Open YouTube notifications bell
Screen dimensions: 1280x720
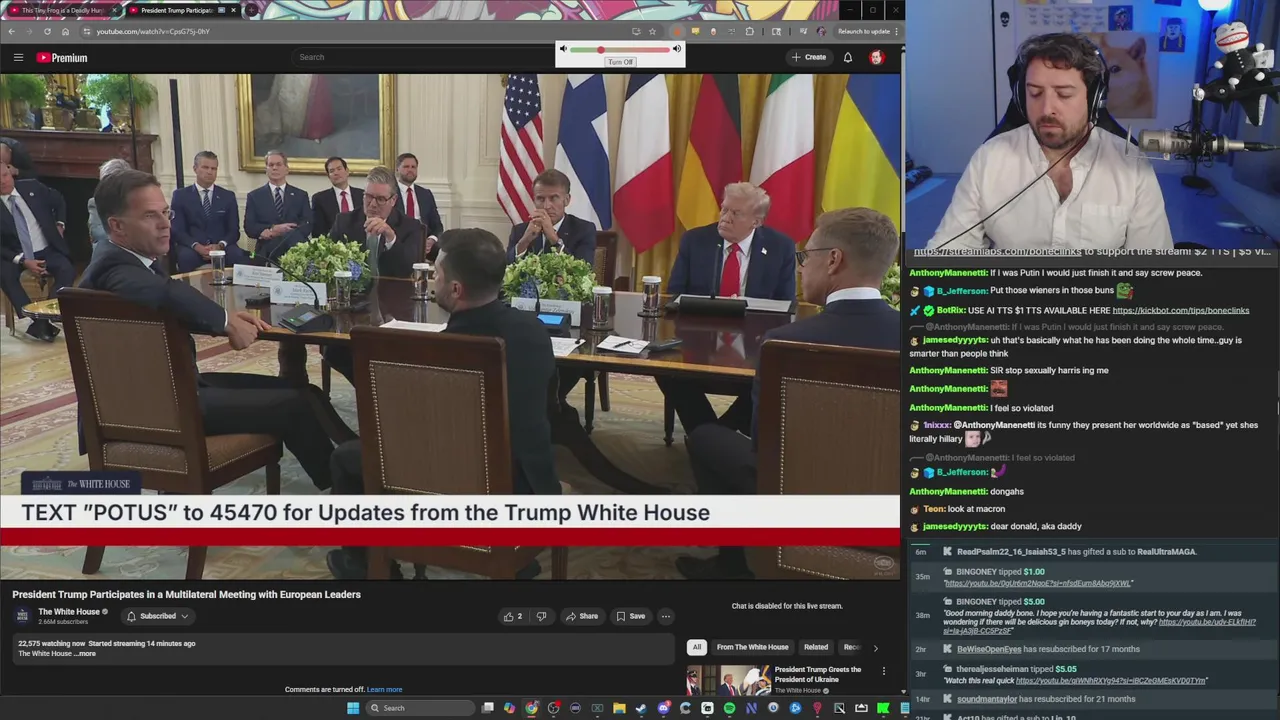coord(848,57)
